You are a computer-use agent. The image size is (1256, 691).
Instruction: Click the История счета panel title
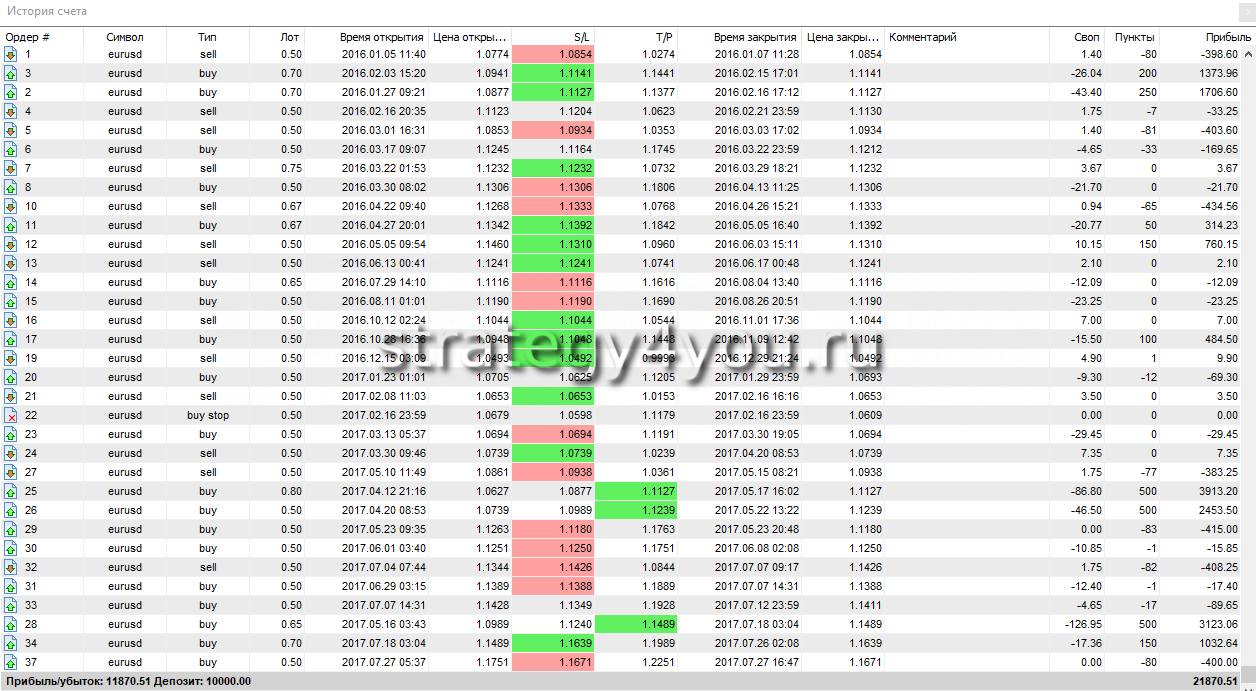click(x=46, y=12)
